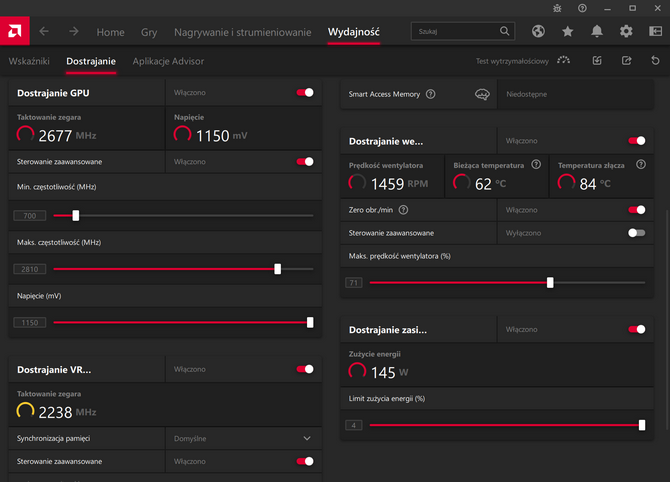Start stress test gauge icon
This screenshot has width=670, height=482.
(x=564, y=61)
